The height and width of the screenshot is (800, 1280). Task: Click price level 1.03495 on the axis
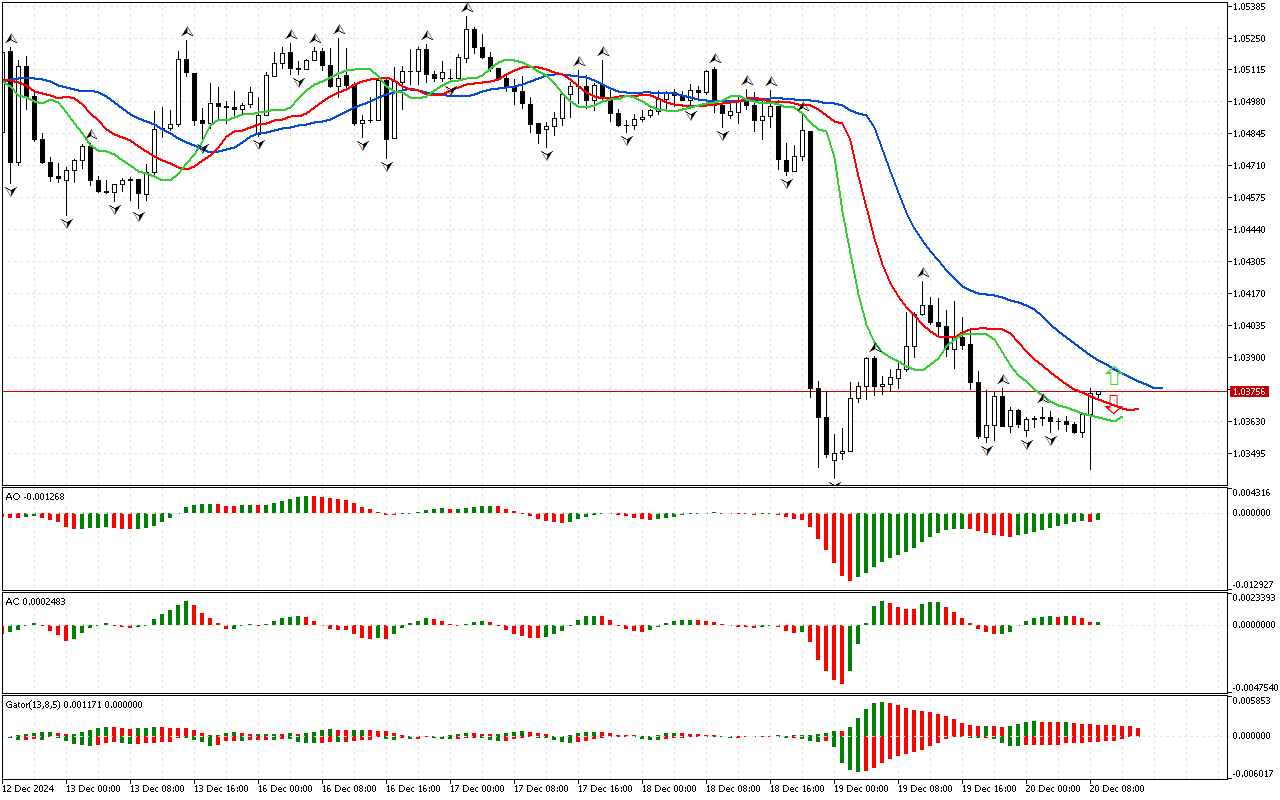tap(1250, 454)
